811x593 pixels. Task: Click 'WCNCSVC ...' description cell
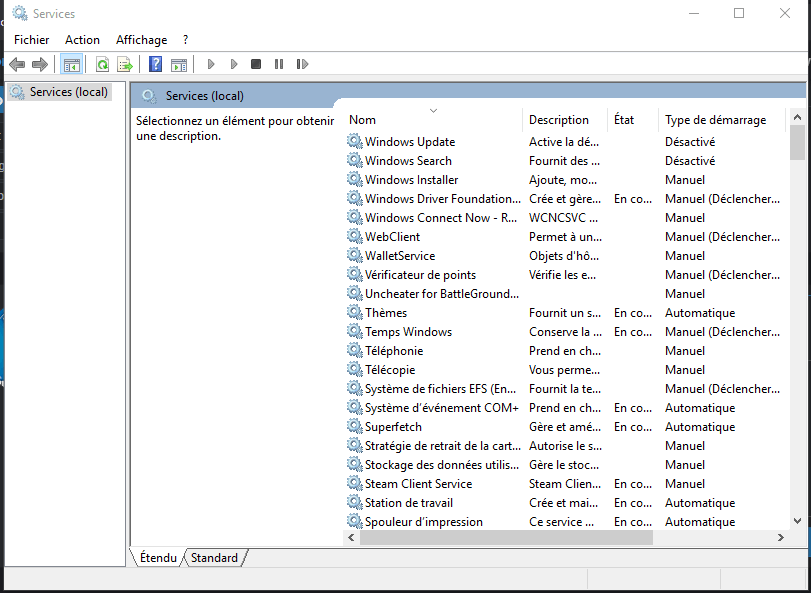pyautogui.click(x=563, y=218)
